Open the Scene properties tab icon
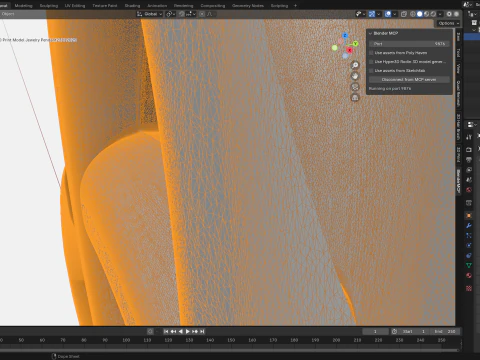Image resolution: width=480 pixels, height=360 pixels. coord(469,180)
